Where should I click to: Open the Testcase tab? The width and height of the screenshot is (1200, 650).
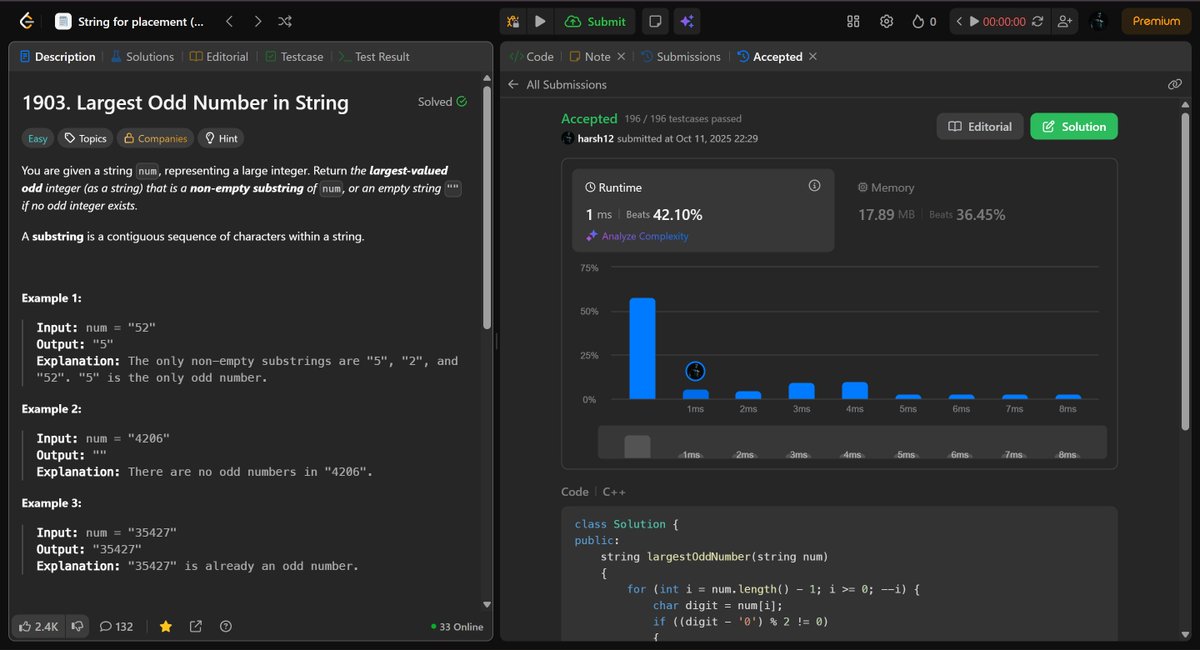293,57
